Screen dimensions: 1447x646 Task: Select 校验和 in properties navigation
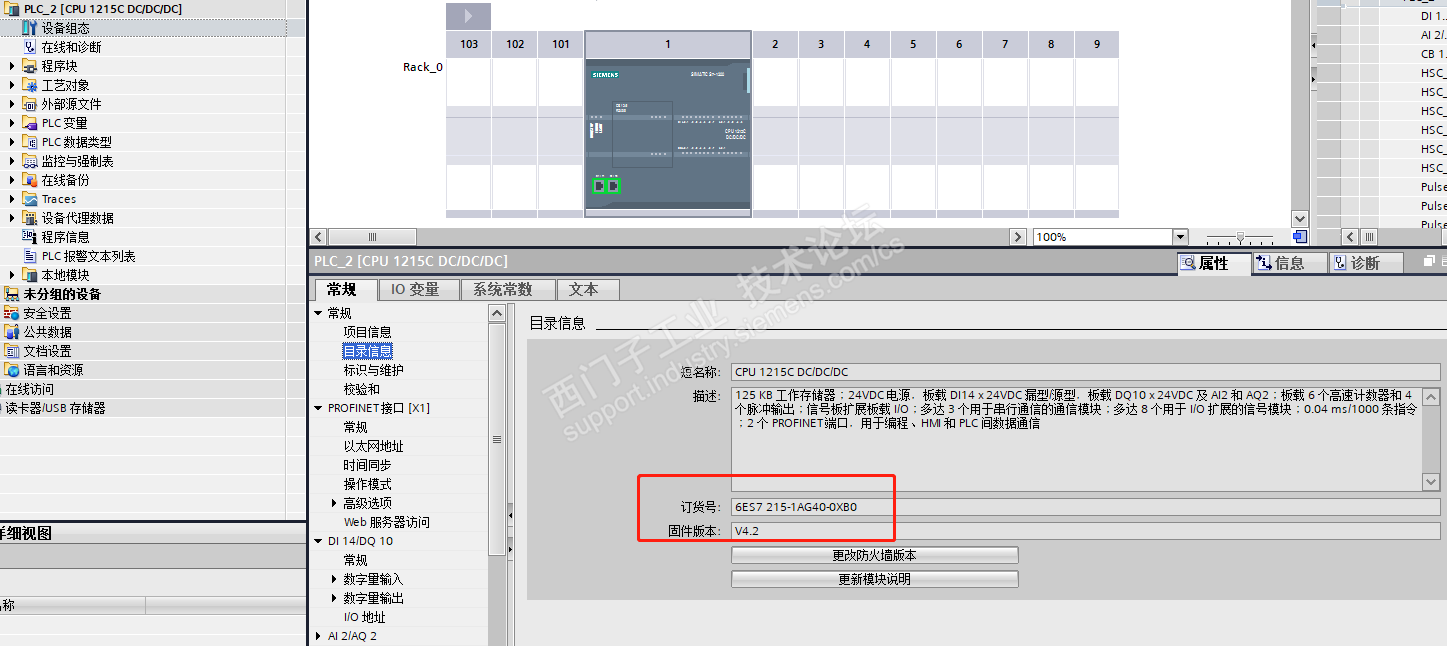[x=362, y=389]
